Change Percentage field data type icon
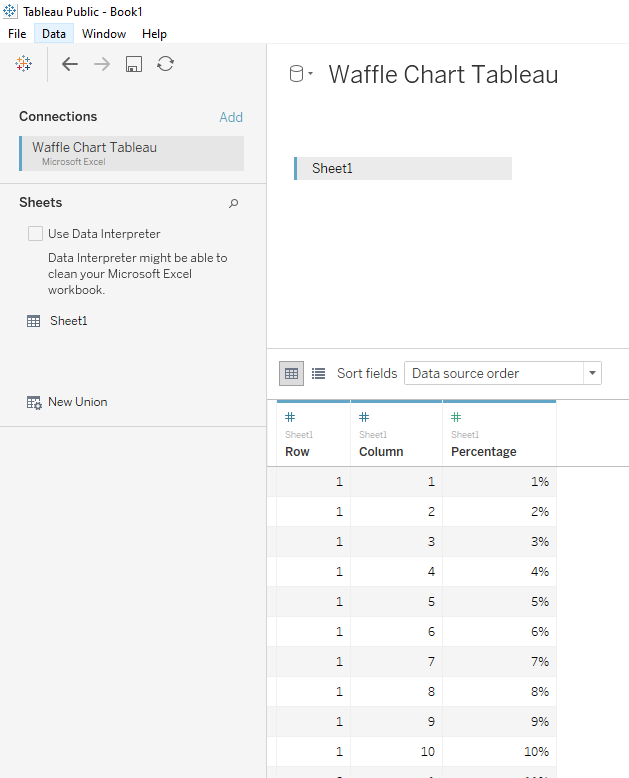This screenshot has width=629, height=778. tap(456, 417)
